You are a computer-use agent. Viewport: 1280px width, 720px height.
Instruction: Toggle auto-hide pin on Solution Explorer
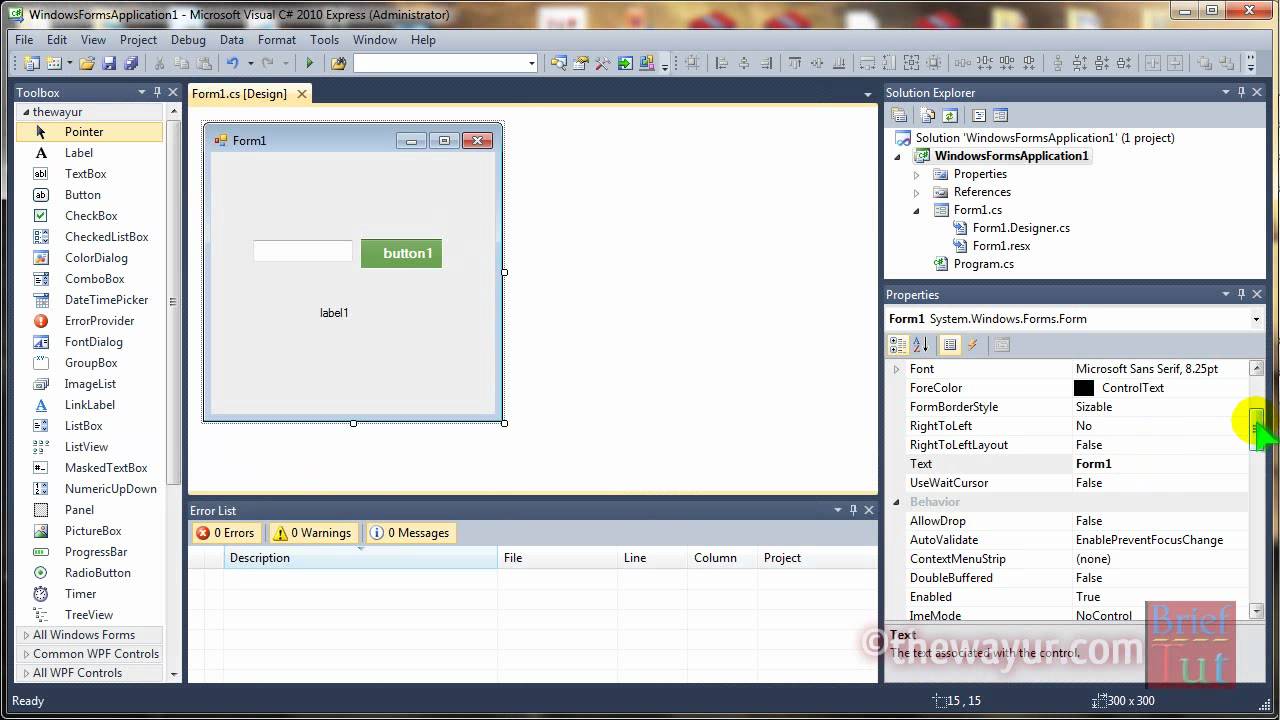click(x=1242, y=92)
